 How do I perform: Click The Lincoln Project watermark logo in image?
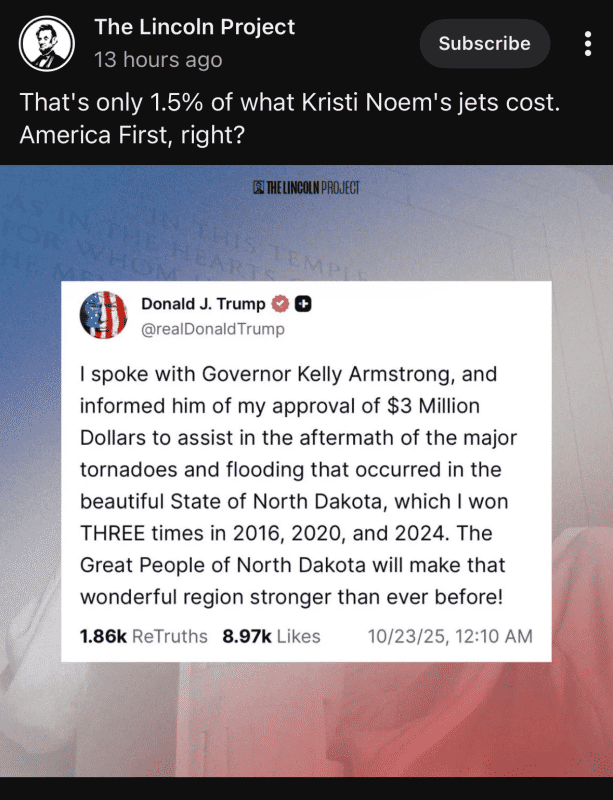pos(306,187)
